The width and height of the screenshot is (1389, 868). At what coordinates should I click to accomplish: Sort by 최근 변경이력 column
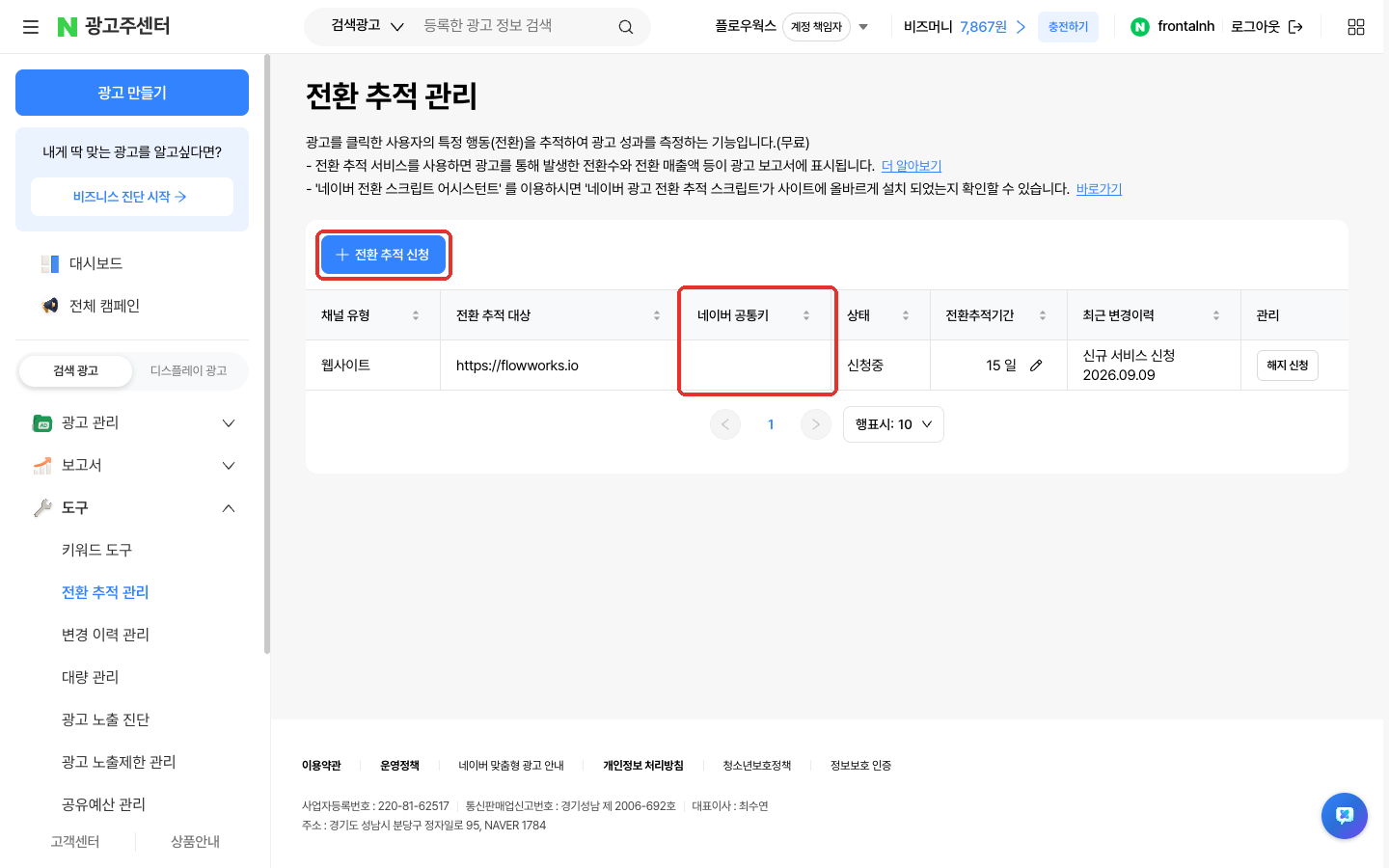point(1216,315)
